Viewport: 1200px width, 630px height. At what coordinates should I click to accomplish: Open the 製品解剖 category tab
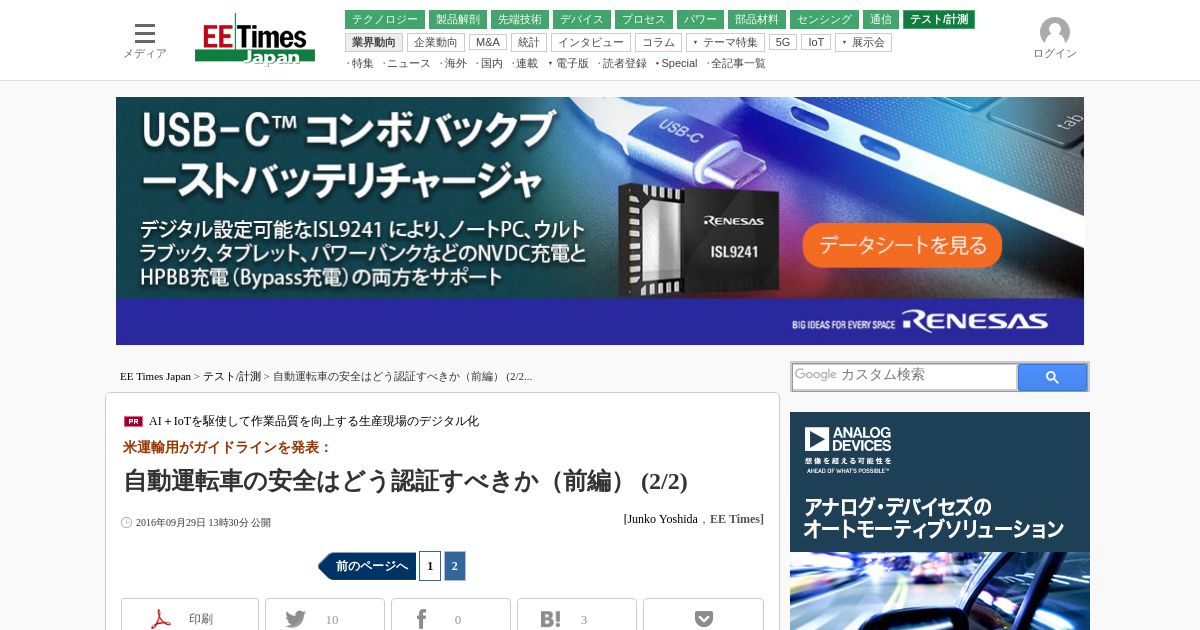coord(458,20)
